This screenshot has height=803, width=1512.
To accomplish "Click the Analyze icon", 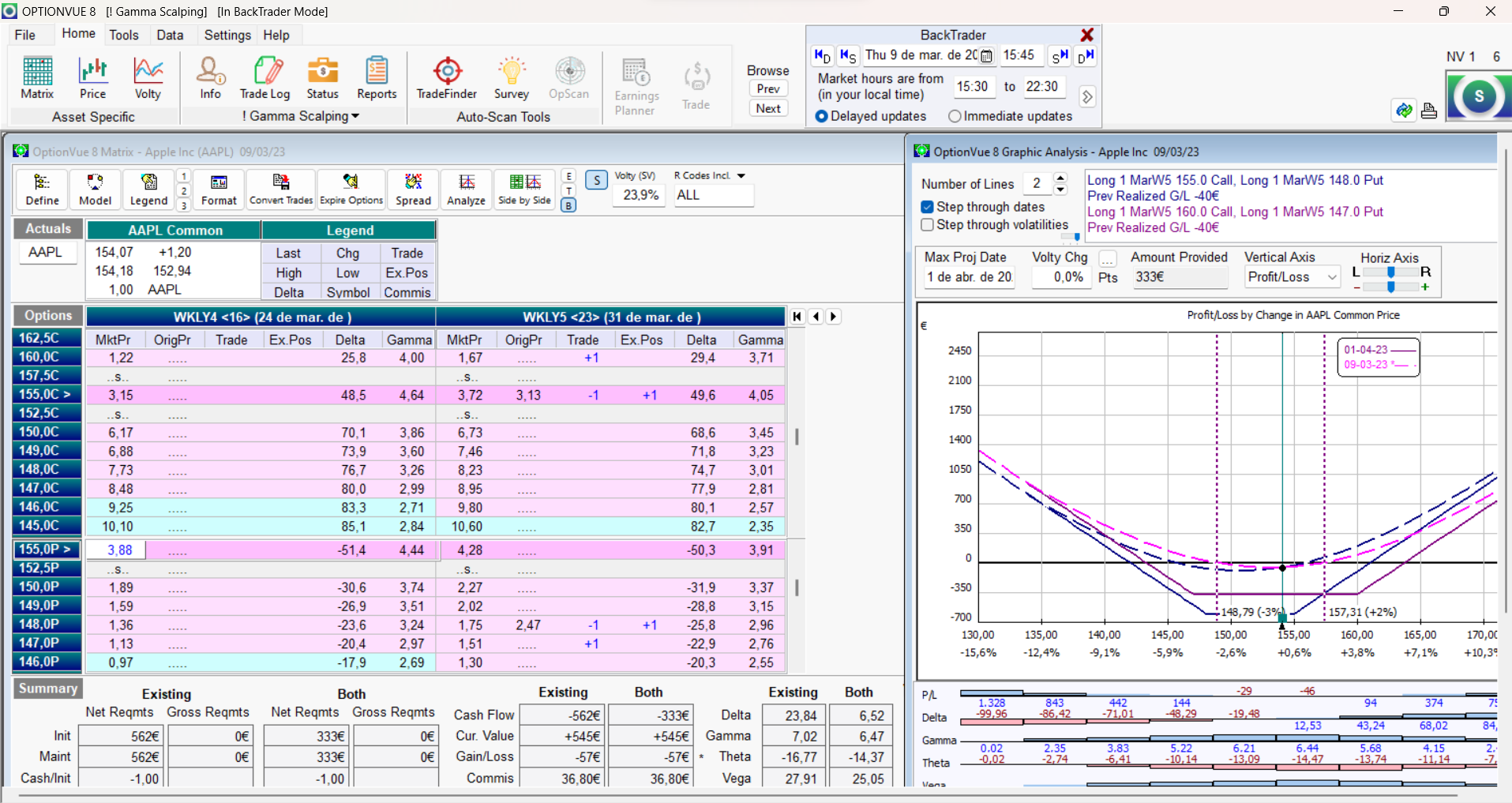I will click(466, 190).
